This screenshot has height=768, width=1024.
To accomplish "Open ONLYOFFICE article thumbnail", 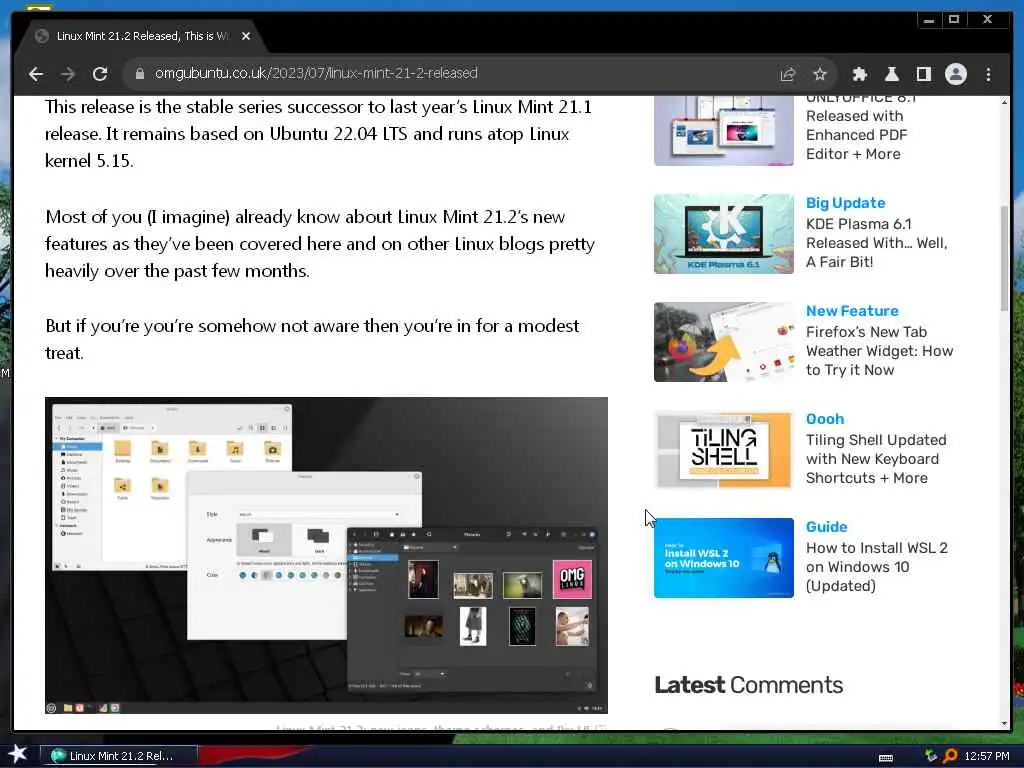I will point(724,131).
